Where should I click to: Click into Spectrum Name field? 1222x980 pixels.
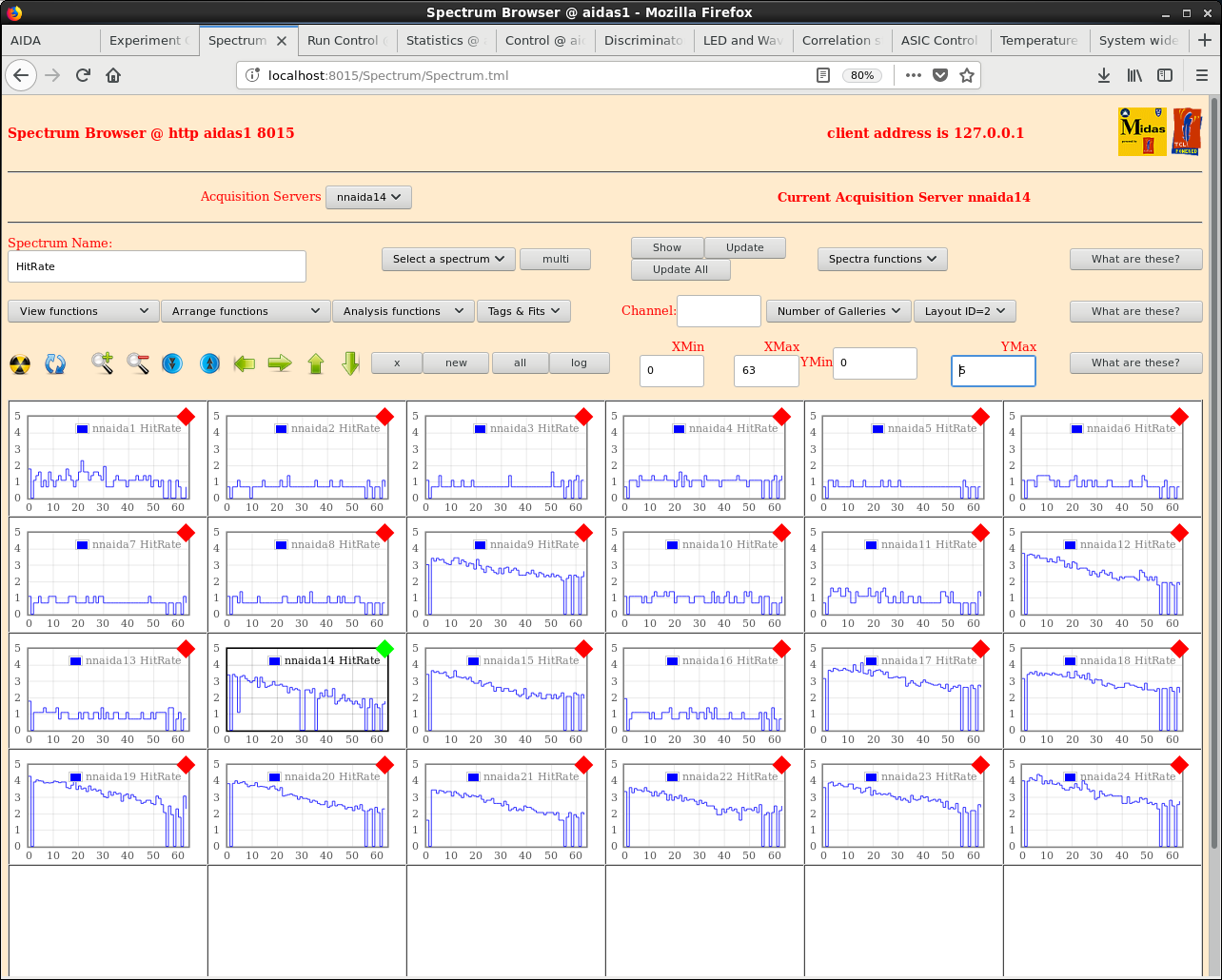[157, 266]
